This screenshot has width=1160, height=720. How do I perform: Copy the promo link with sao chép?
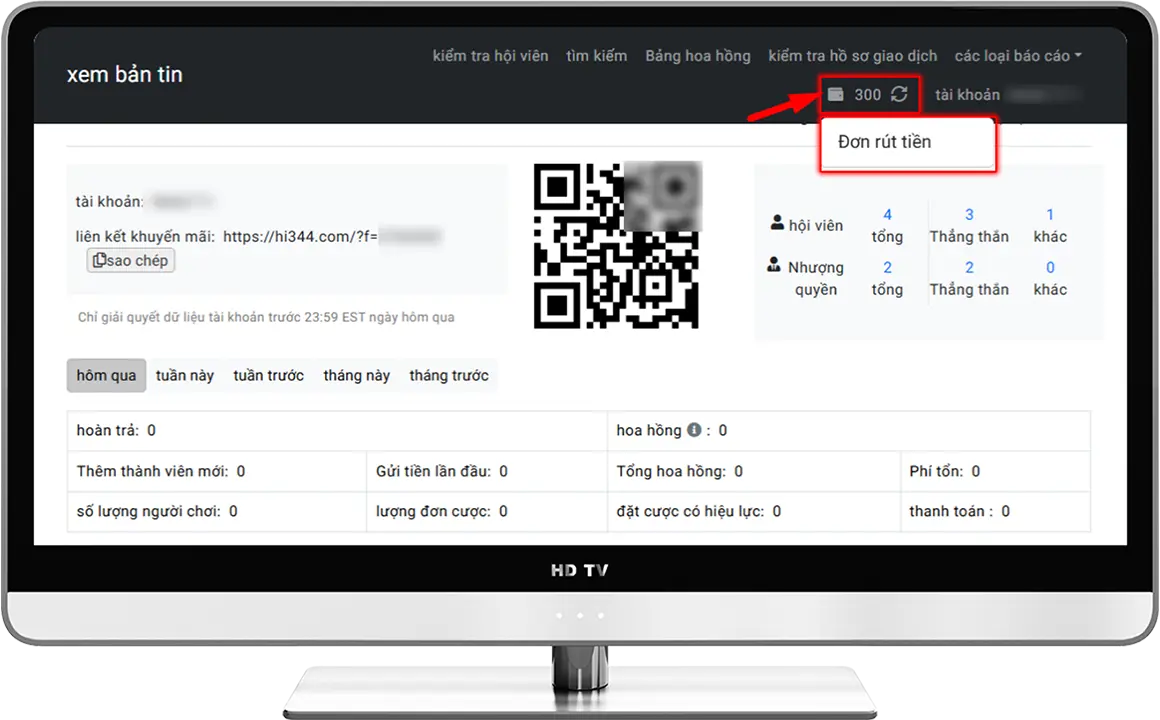coord(131,260)
